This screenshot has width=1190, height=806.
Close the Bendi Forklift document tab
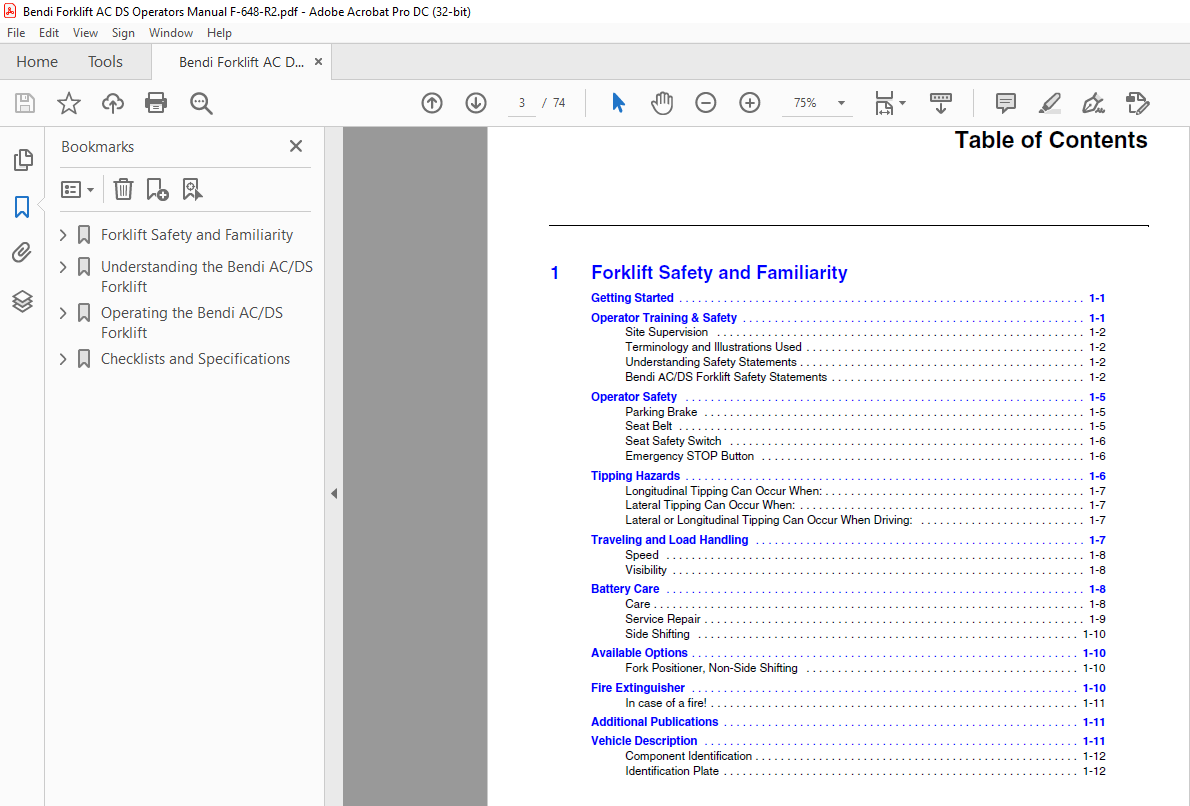pos(319,61)
